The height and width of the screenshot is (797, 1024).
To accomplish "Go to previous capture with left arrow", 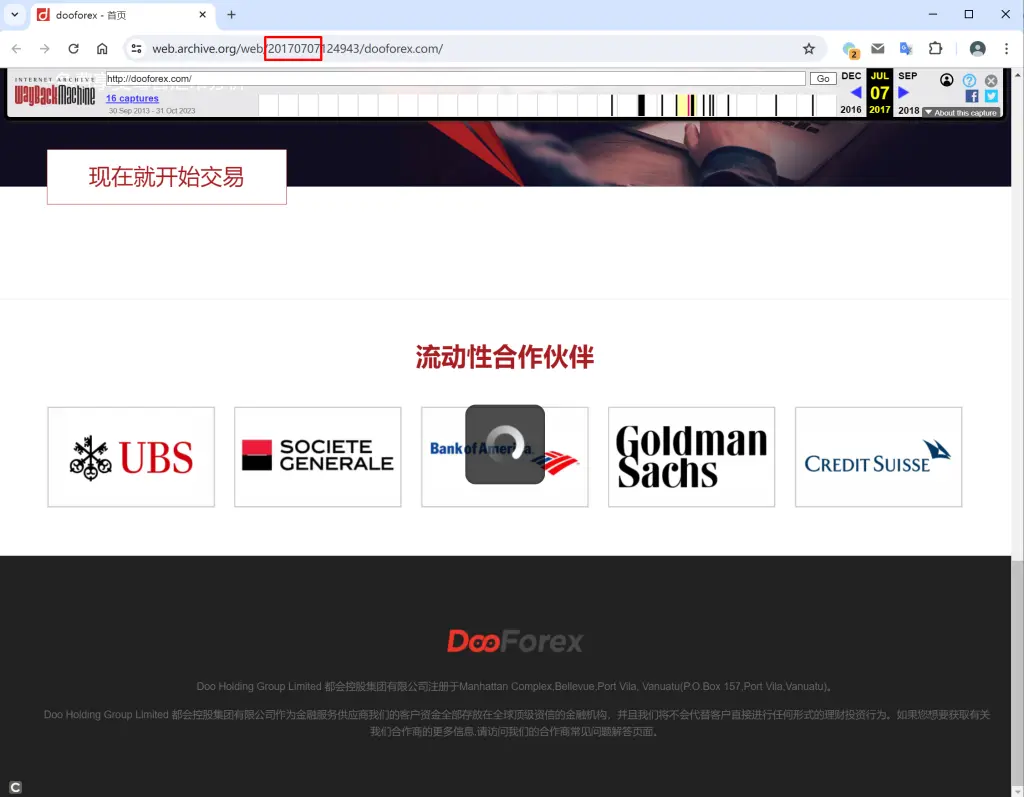I will [856, 93].
